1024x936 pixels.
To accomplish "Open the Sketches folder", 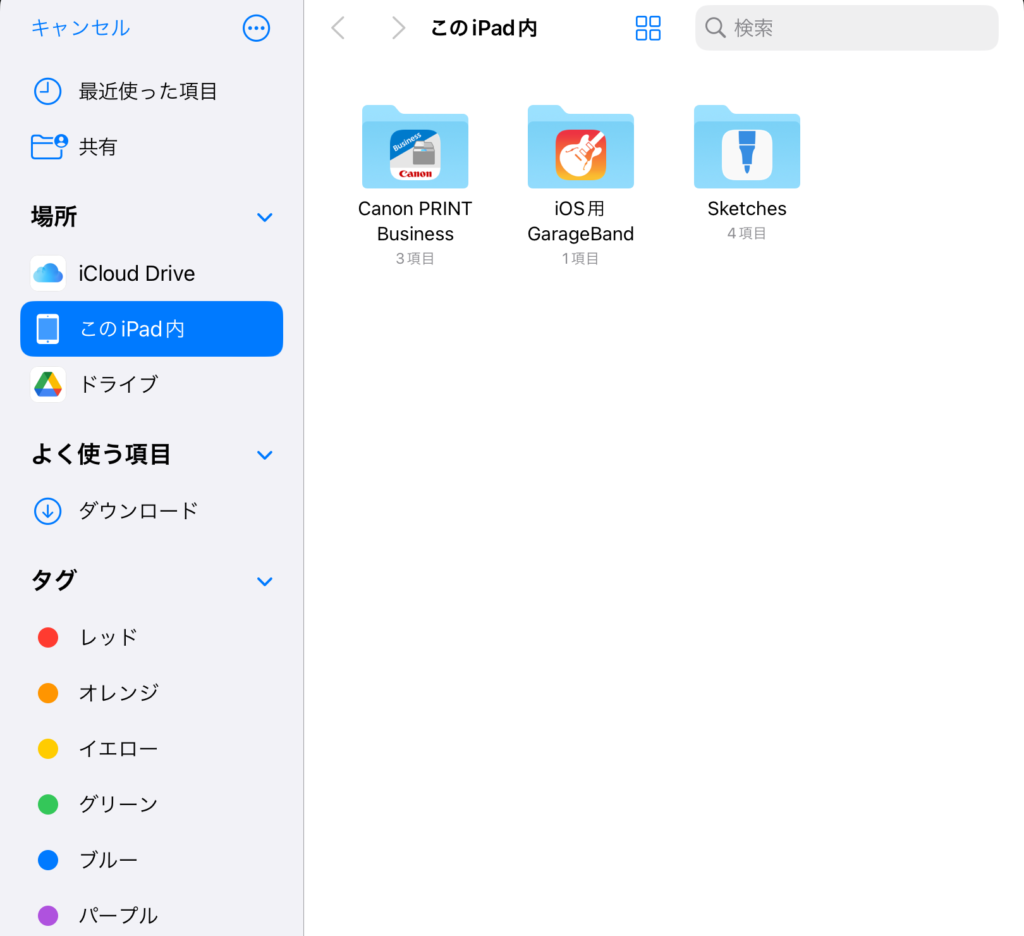I will click(x=746, y=148).
